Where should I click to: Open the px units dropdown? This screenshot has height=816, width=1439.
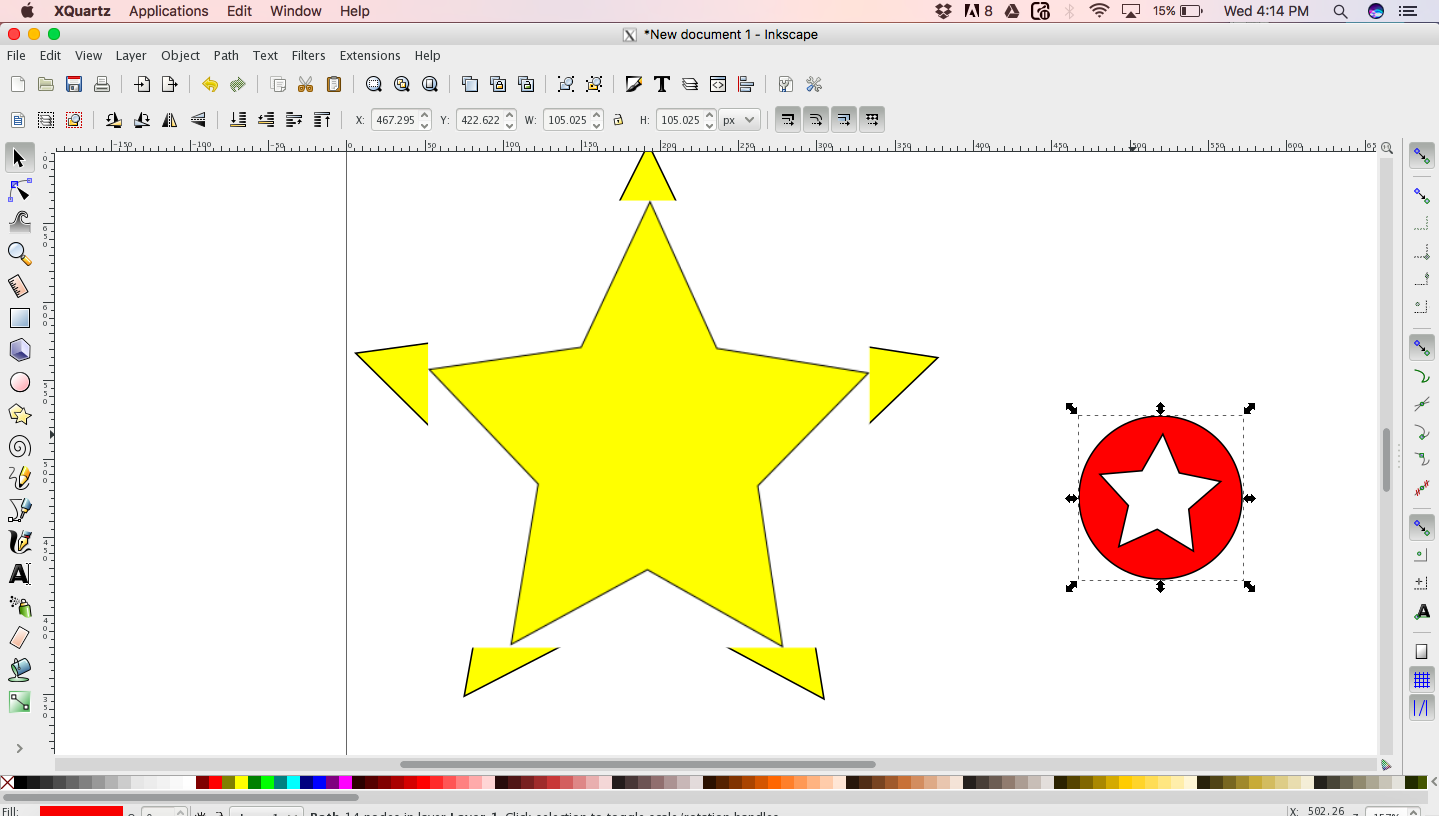740,120
